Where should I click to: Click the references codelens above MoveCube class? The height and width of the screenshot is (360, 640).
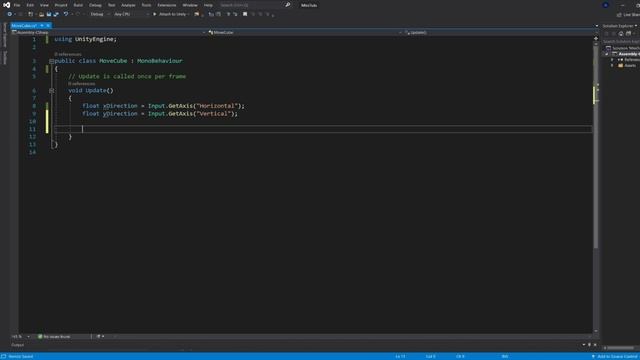tap(68, 54)
